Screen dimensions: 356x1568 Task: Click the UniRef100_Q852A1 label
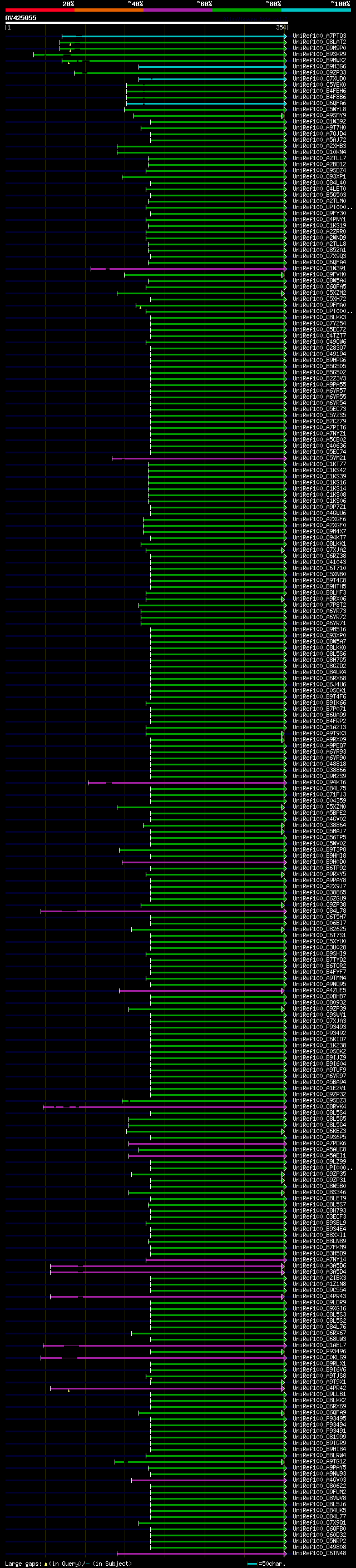coord(319,250)
